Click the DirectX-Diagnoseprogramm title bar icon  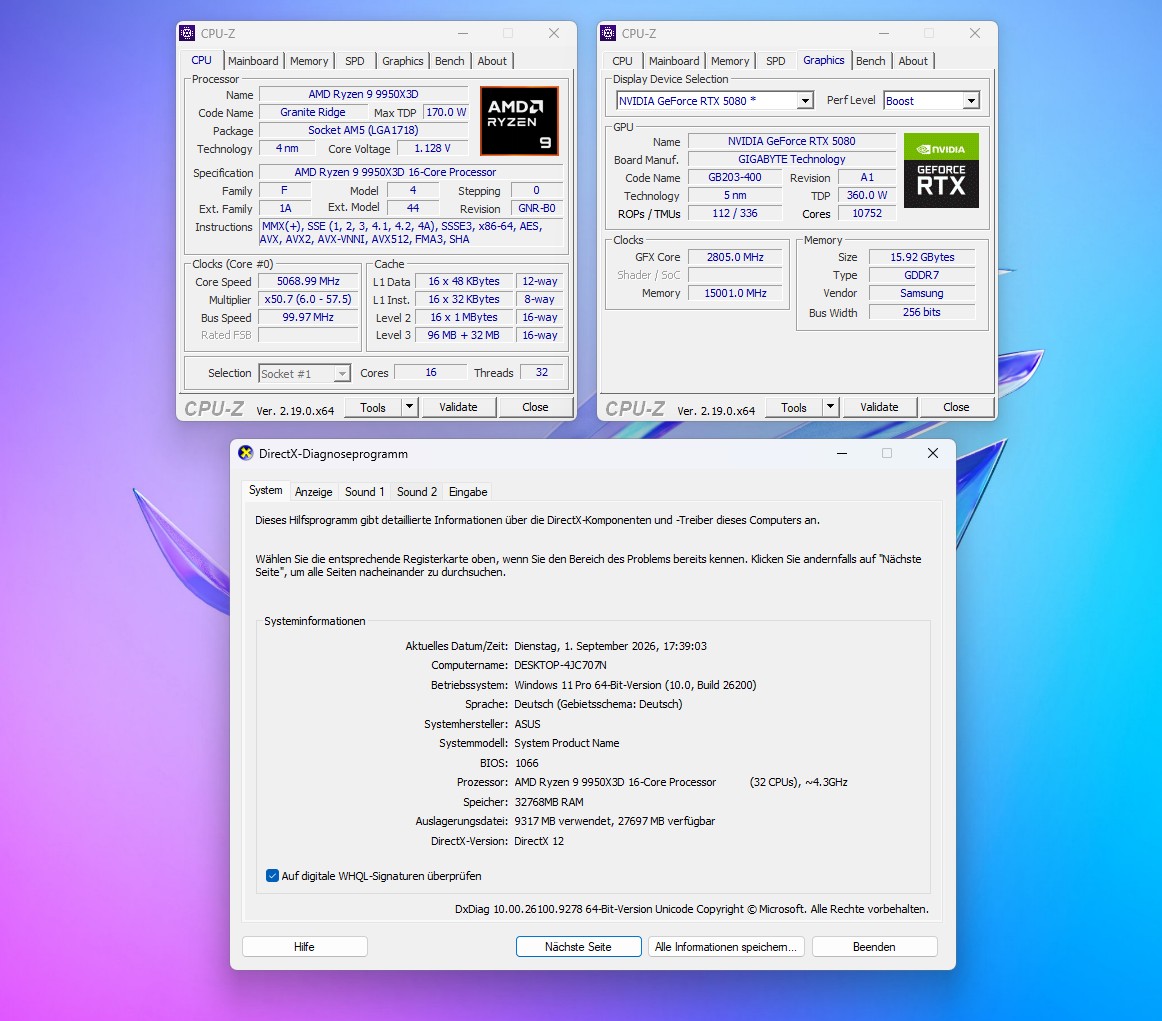pos(245,453)
